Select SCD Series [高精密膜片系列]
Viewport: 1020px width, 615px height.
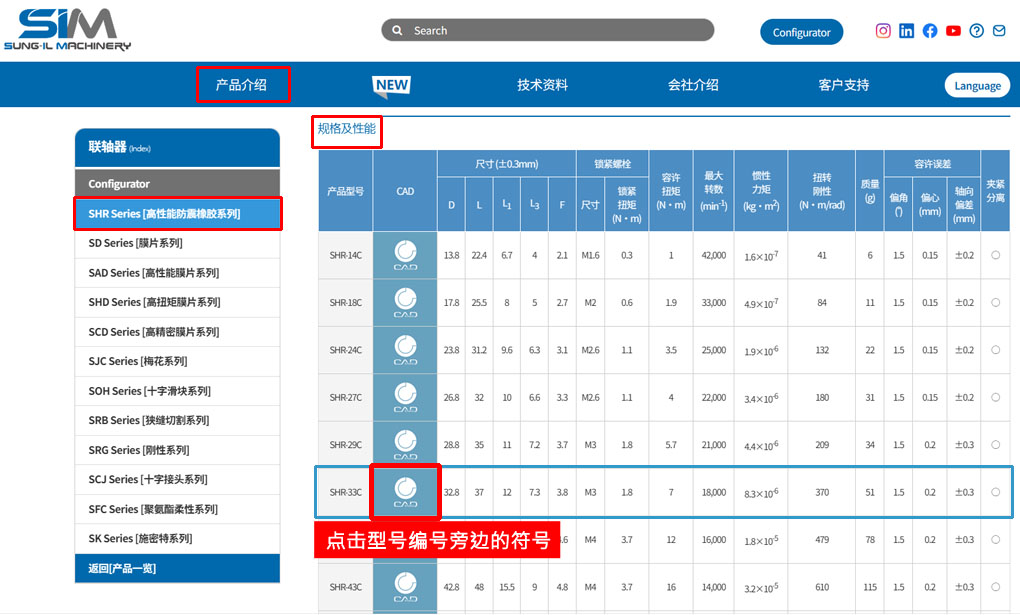pos(178,332)
